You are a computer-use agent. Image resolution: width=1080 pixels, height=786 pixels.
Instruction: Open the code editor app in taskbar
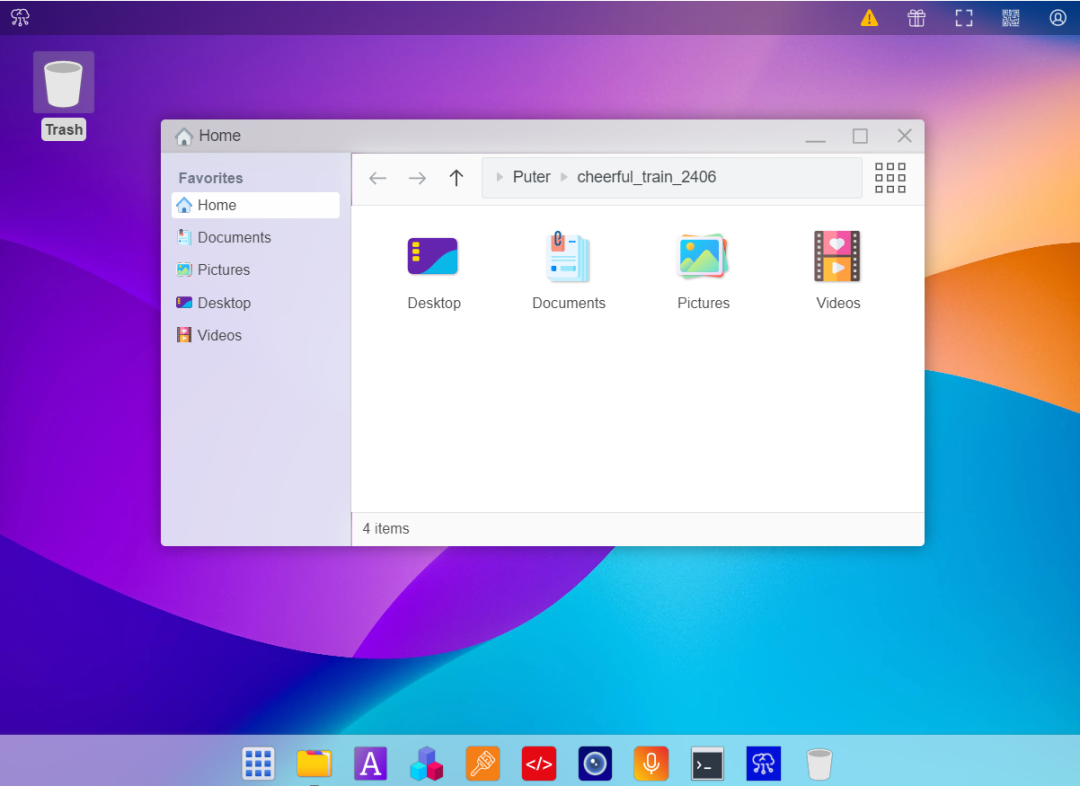coord(539,764)
